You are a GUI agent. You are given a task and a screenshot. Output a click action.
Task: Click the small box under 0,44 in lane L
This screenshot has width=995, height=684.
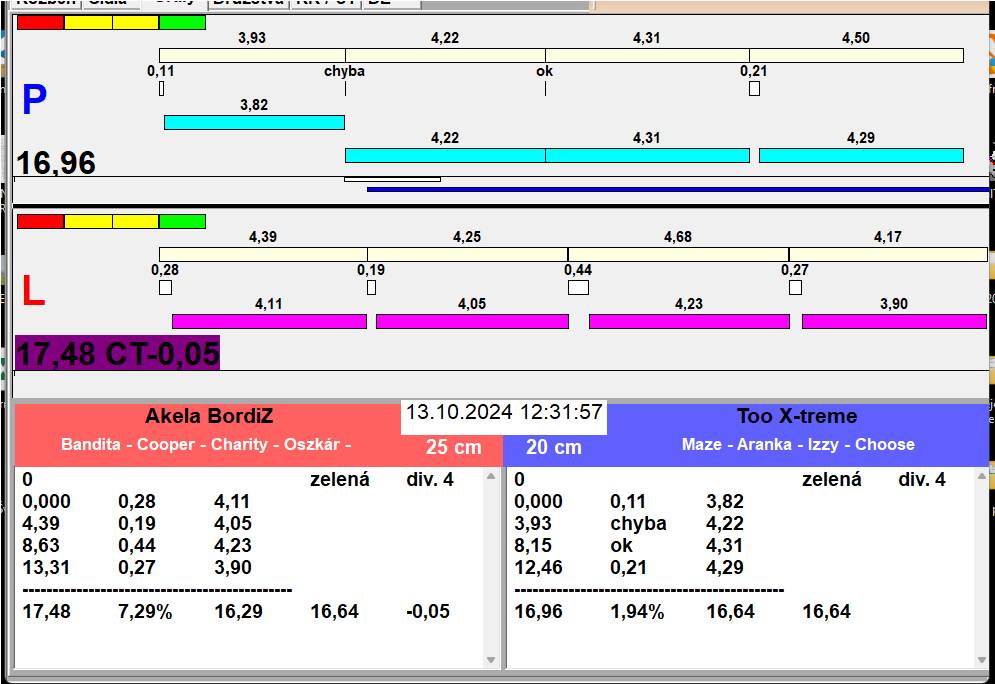[578, 287]
